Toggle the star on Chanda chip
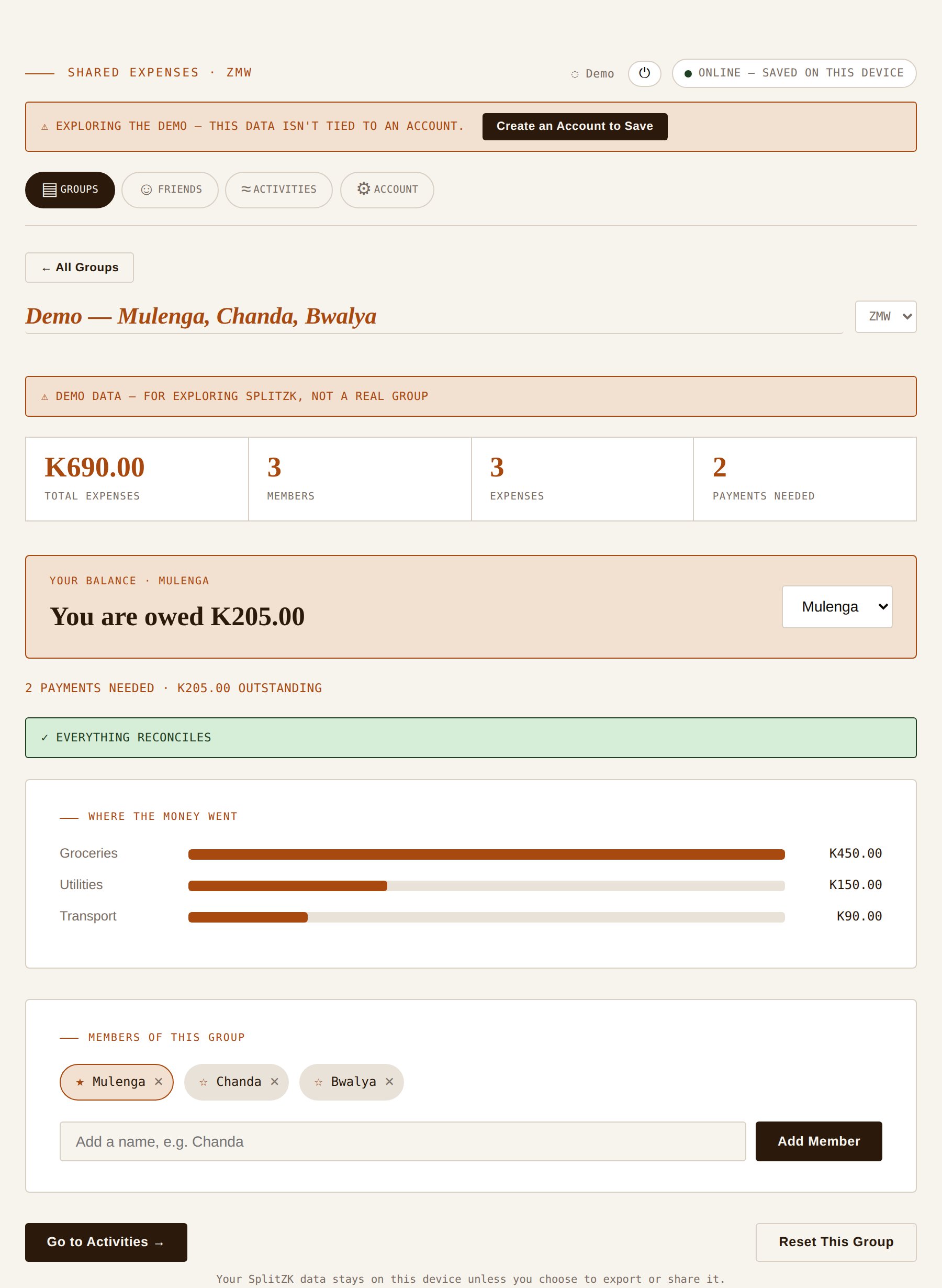942x1288 pixels. (x=204, y=1082)
